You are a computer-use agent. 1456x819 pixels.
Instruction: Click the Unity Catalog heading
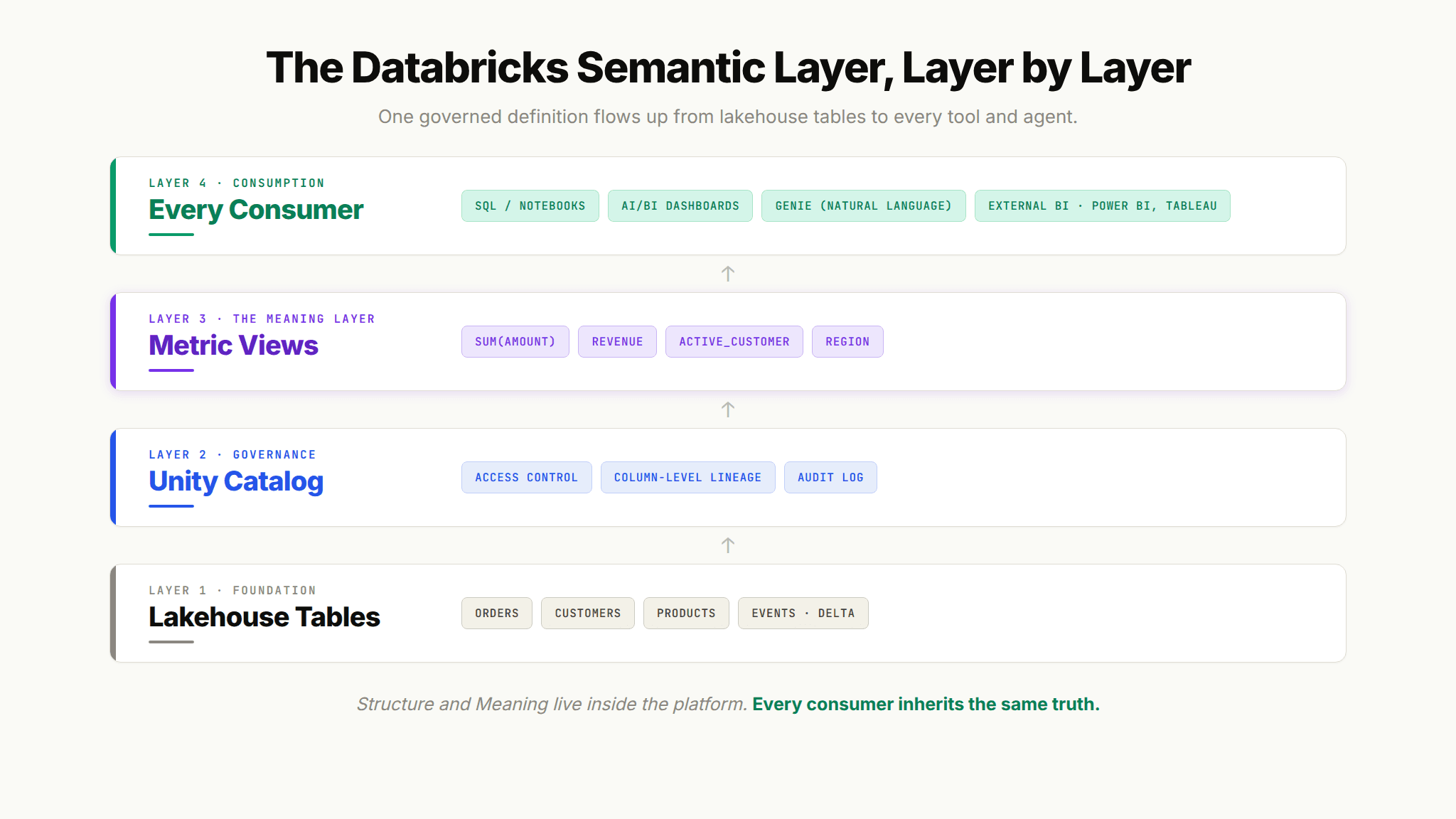click(x=236, y=481)
